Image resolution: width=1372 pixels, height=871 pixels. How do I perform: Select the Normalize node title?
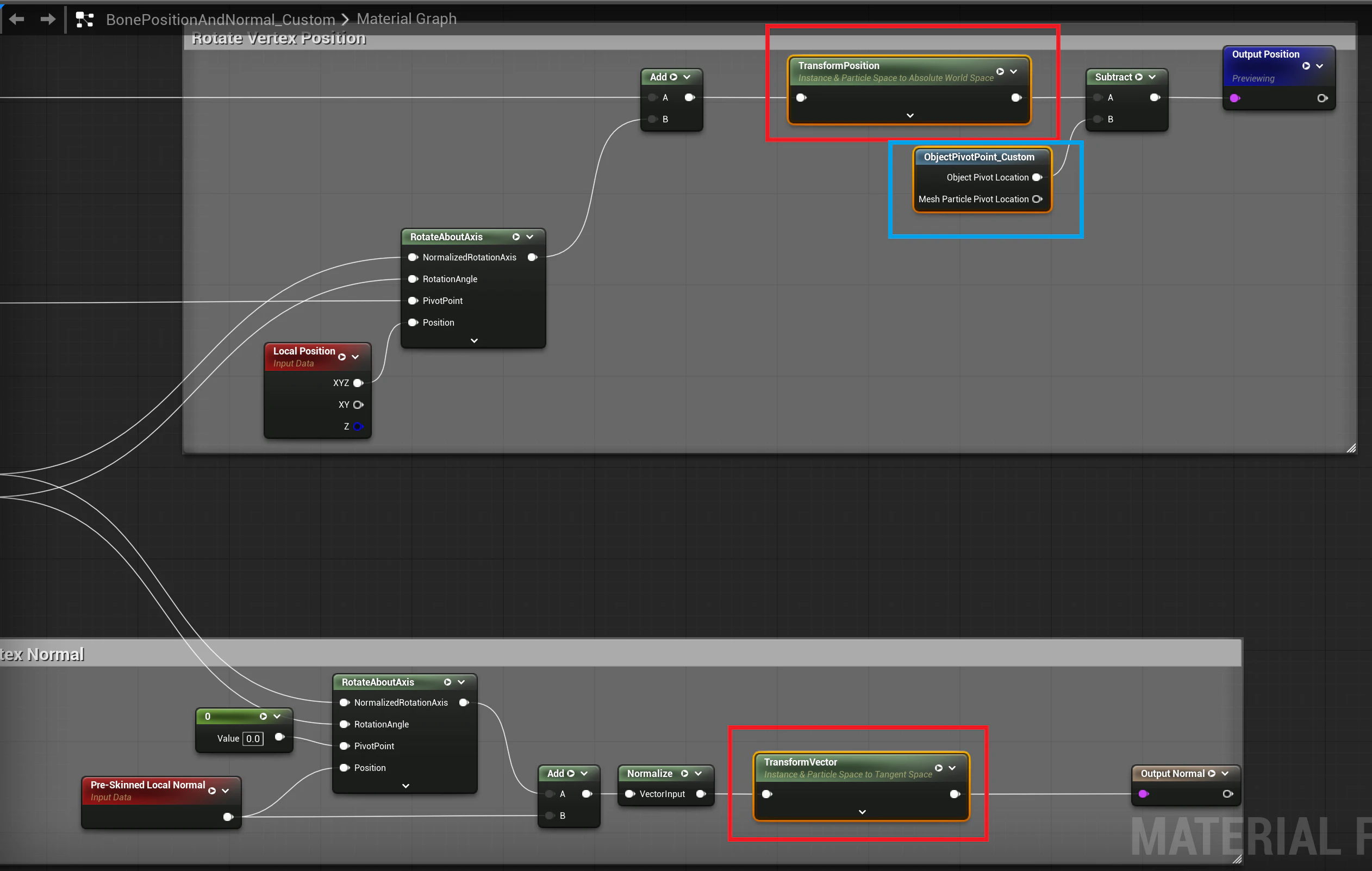pos(650,774)
